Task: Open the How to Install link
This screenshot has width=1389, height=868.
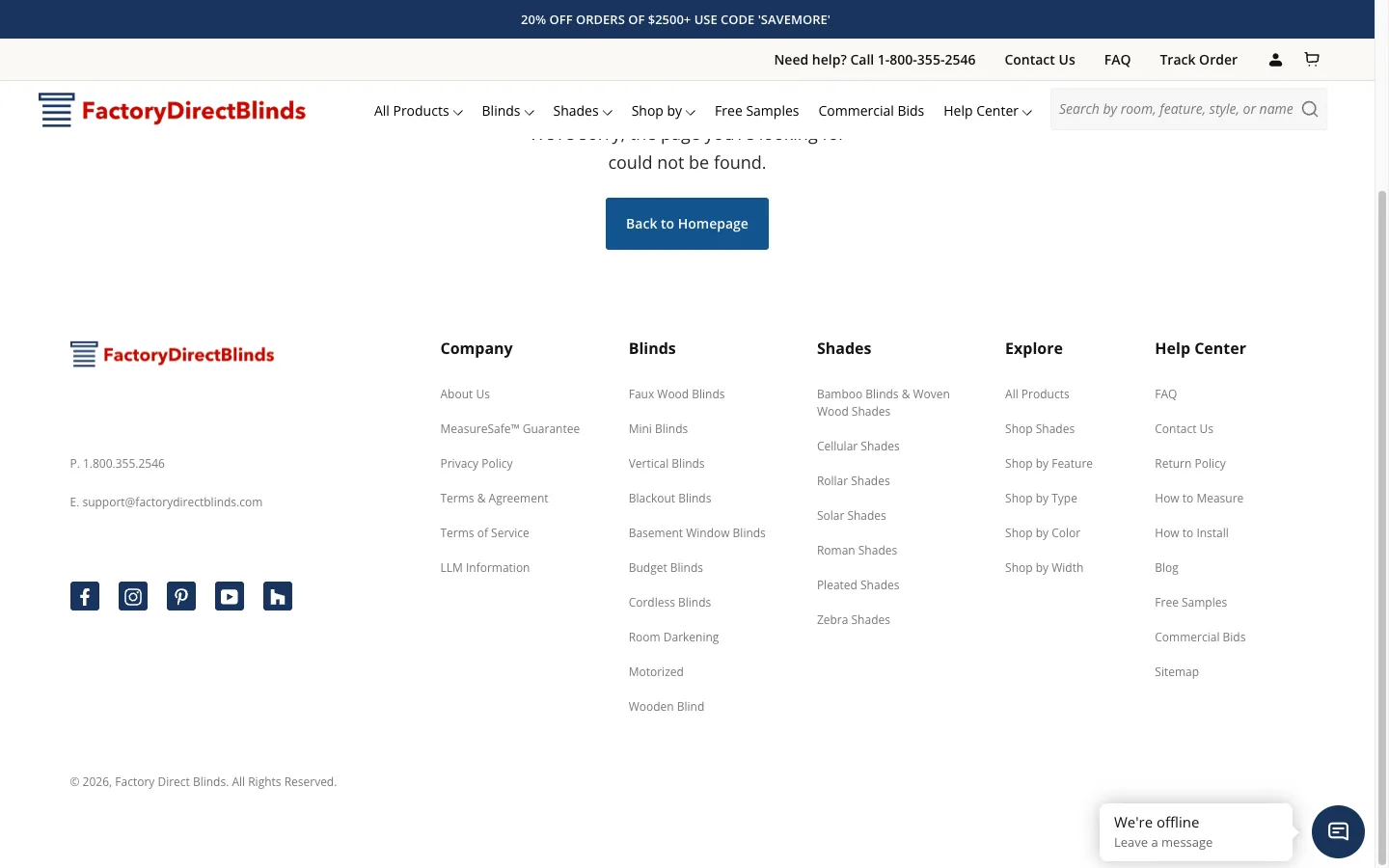Action: [x=1191, y=533]
